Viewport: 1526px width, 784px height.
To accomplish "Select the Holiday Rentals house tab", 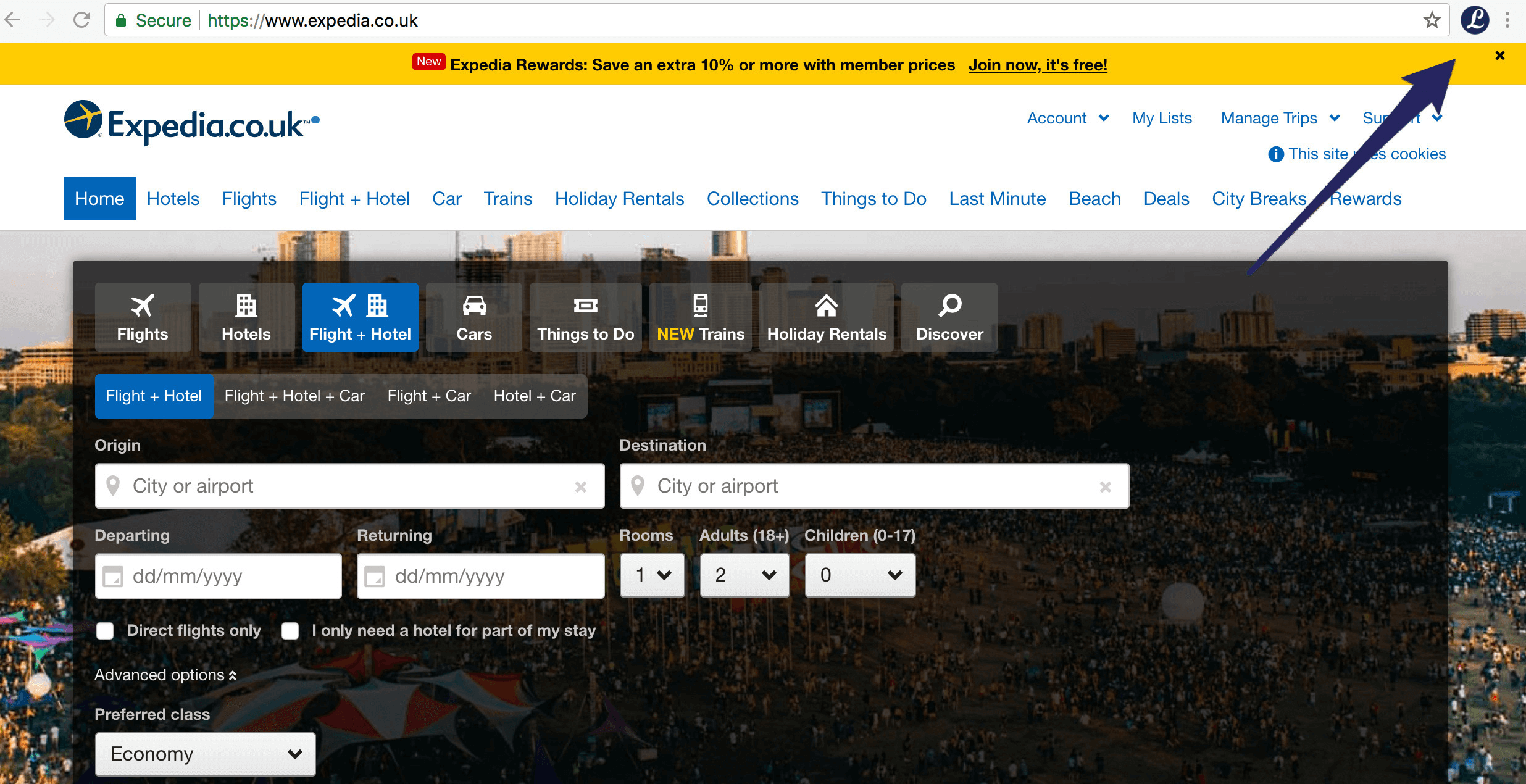I will [x=827, y=317].
